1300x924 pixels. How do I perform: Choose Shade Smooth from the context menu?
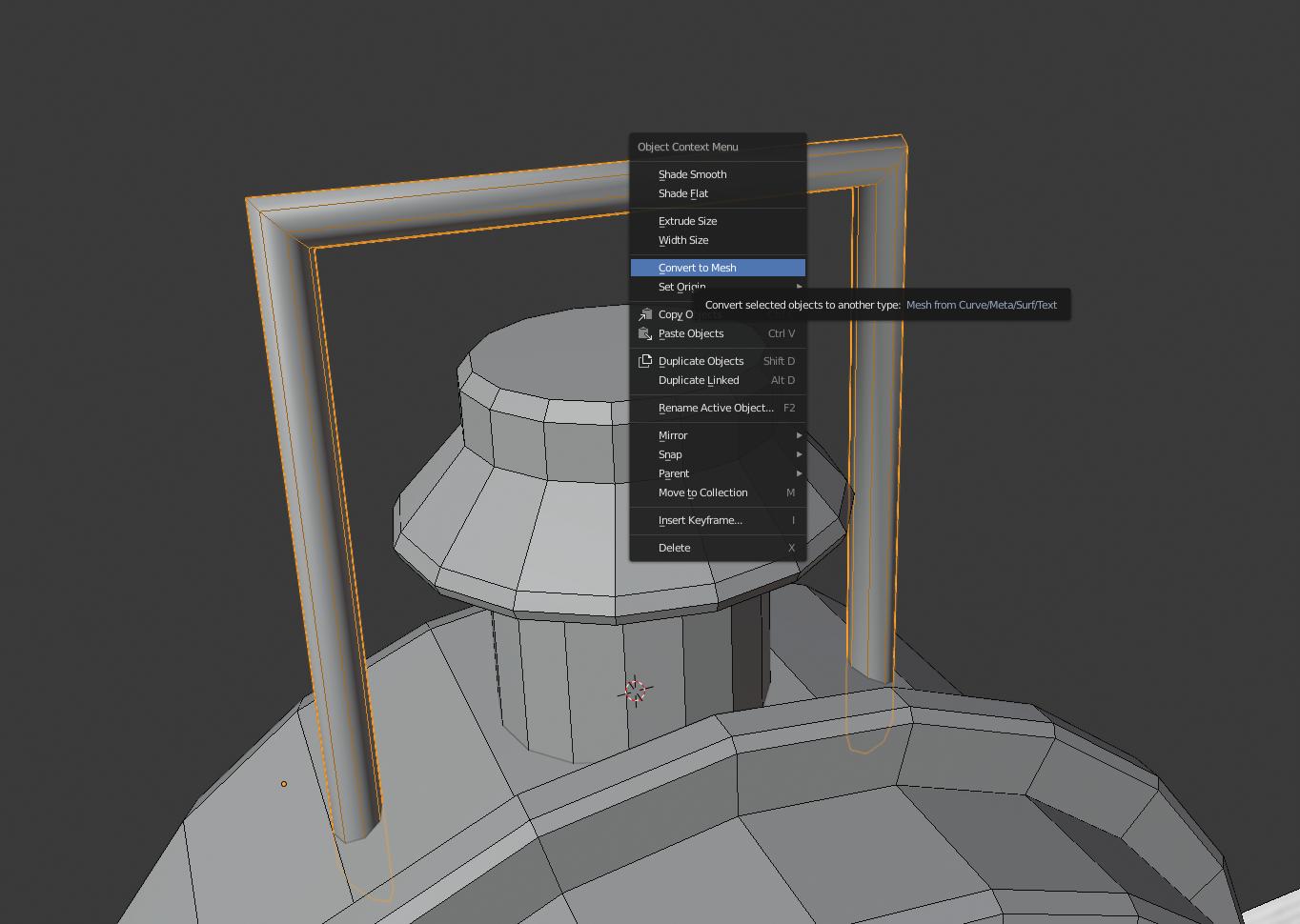(718, 174)
